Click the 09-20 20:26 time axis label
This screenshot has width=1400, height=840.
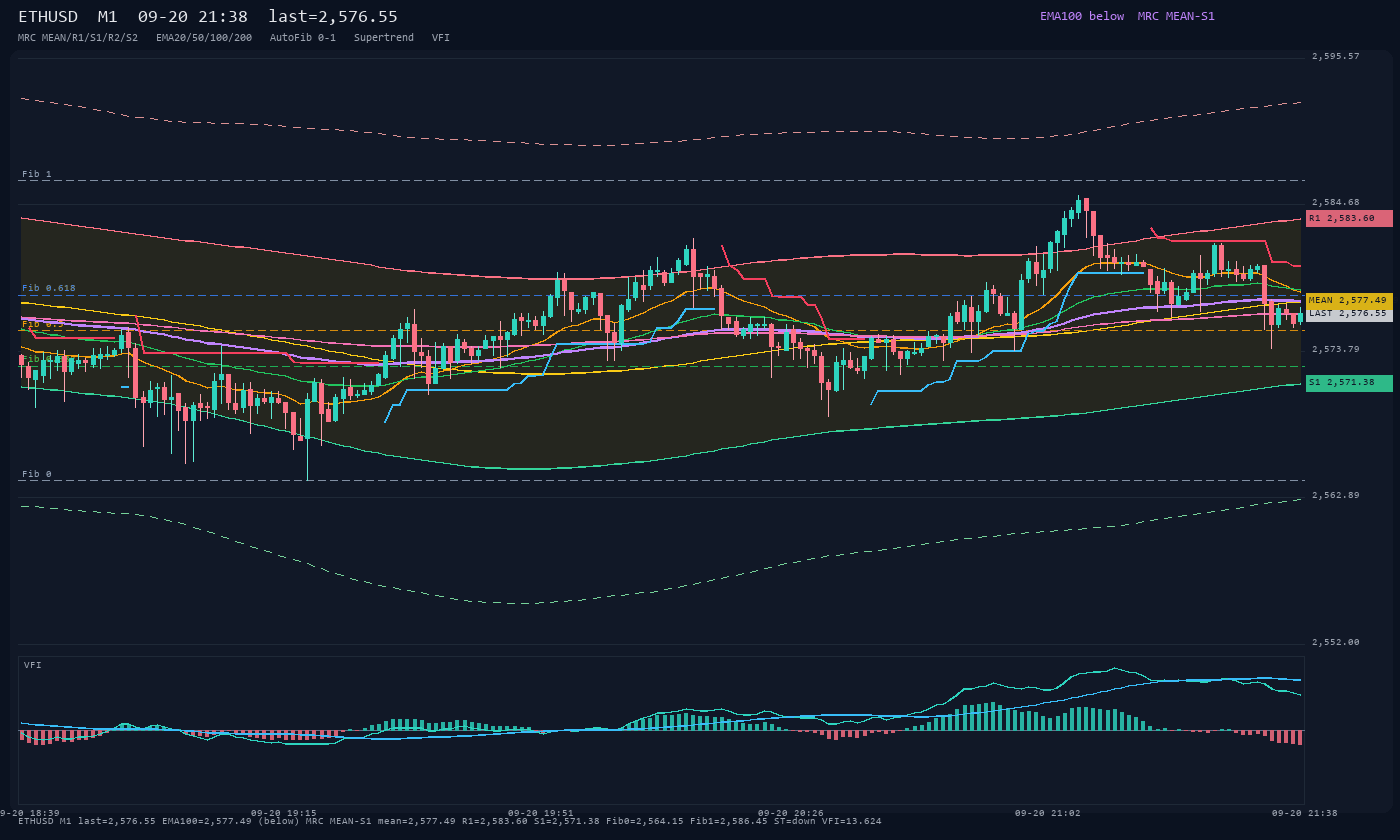[x=791, y=813]
